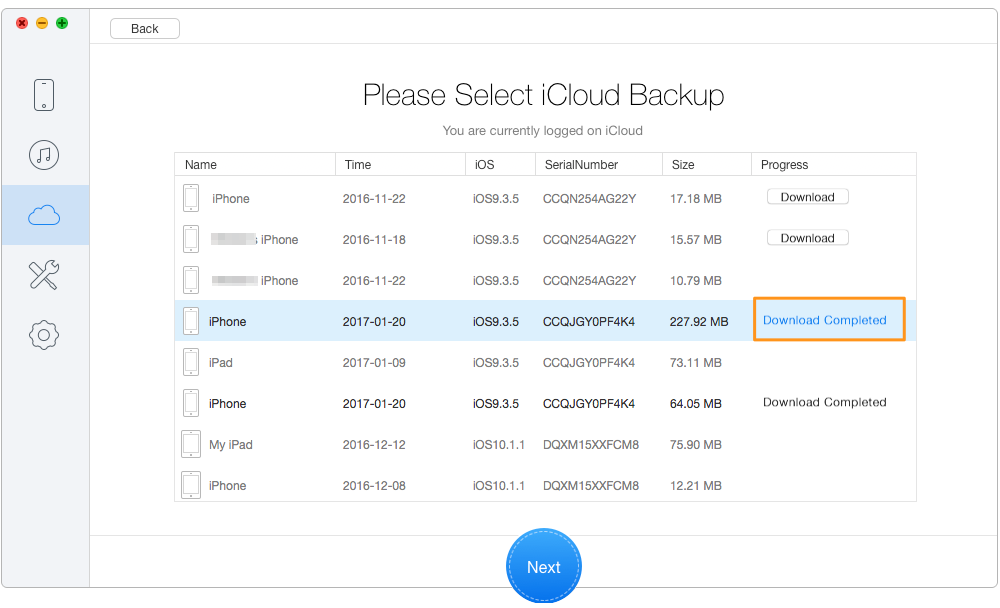Viewport: 1000px width, 608px height.
Task: Select the My iPad backup name
Action: 231,445
